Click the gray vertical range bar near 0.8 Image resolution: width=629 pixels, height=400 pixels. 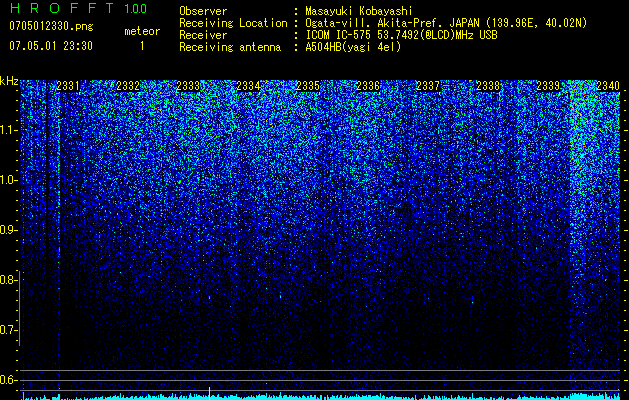tap(20, 308)
